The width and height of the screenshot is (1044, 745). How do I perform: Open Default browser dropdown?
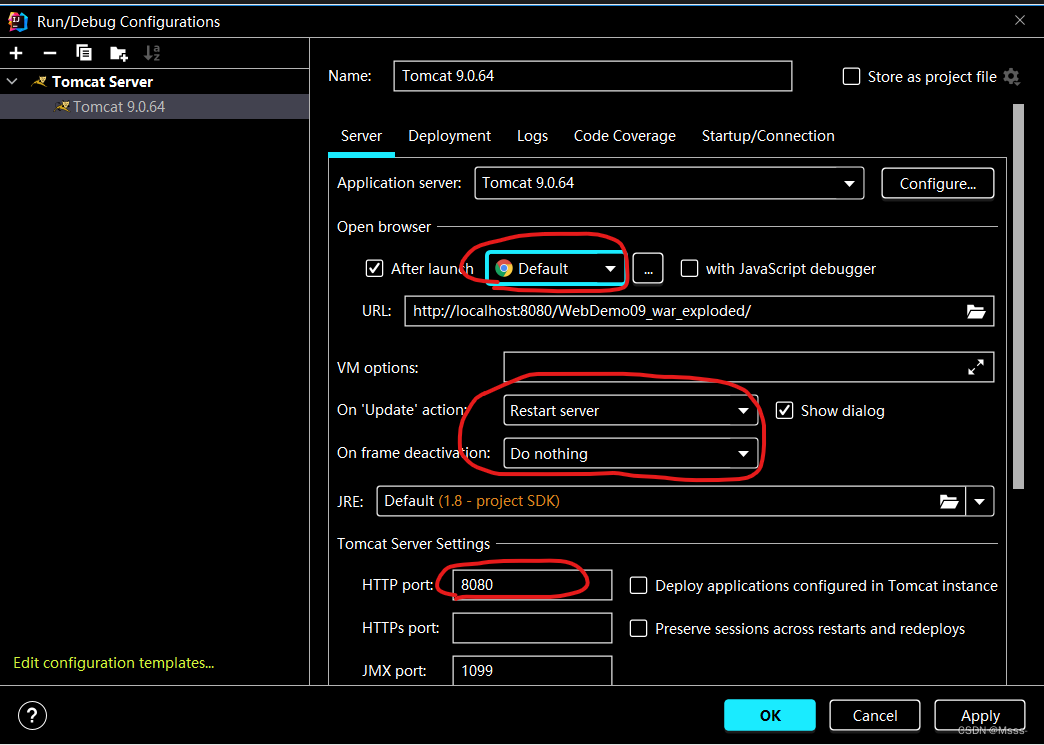556,268
